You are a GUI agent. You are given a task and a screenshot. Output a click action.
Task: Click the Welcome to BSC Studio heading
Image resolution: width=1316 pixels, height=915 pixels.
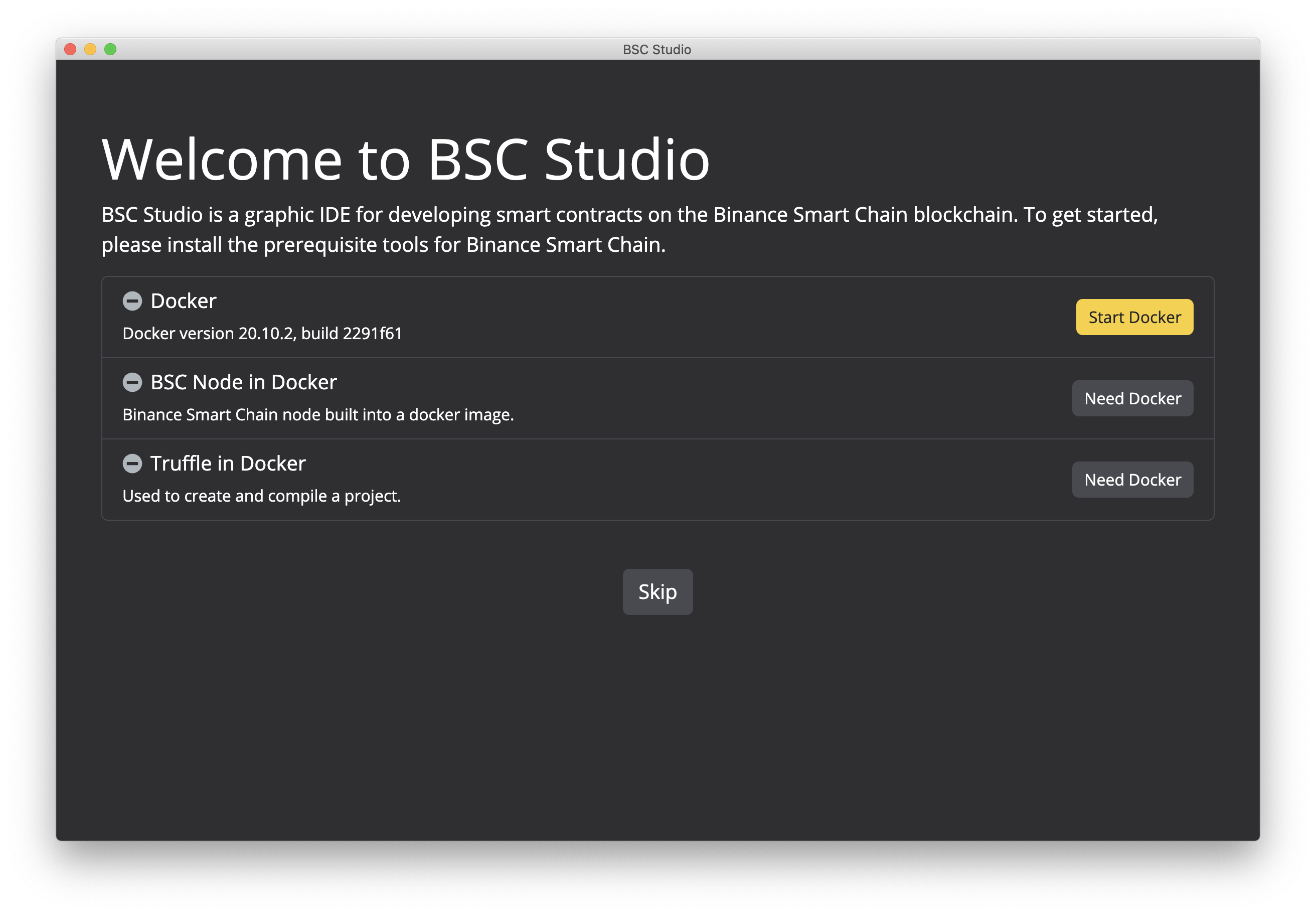pos(405,160)
